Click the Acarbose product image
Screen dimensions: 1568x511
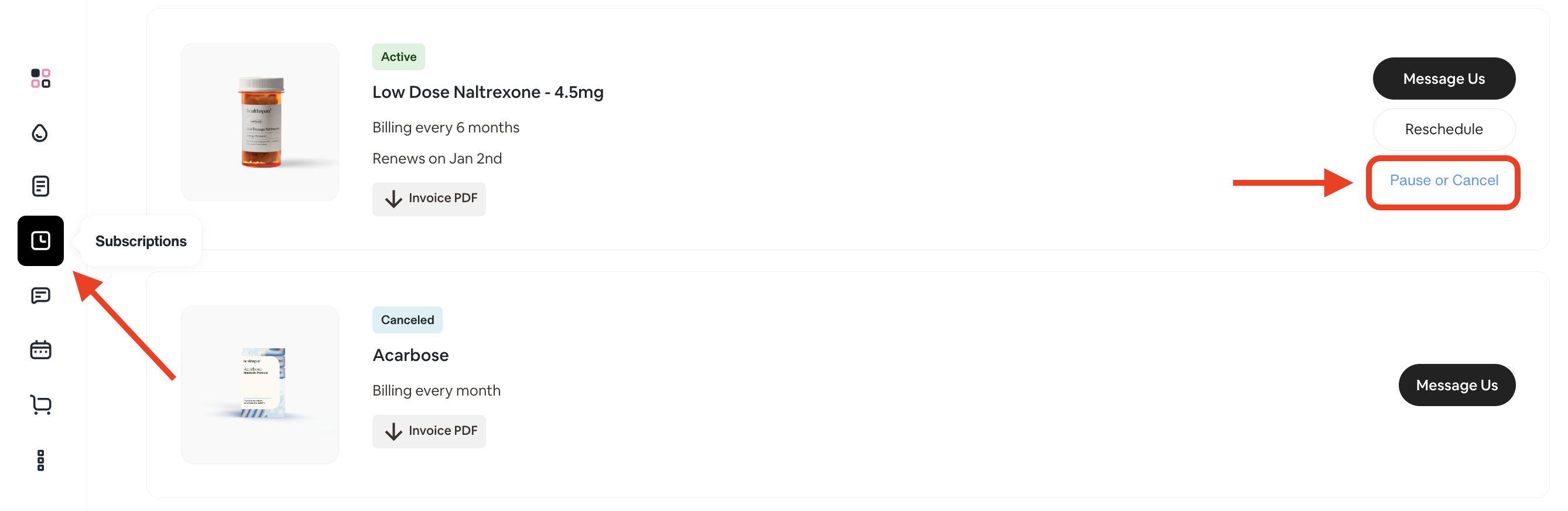(x=260, y=384)
